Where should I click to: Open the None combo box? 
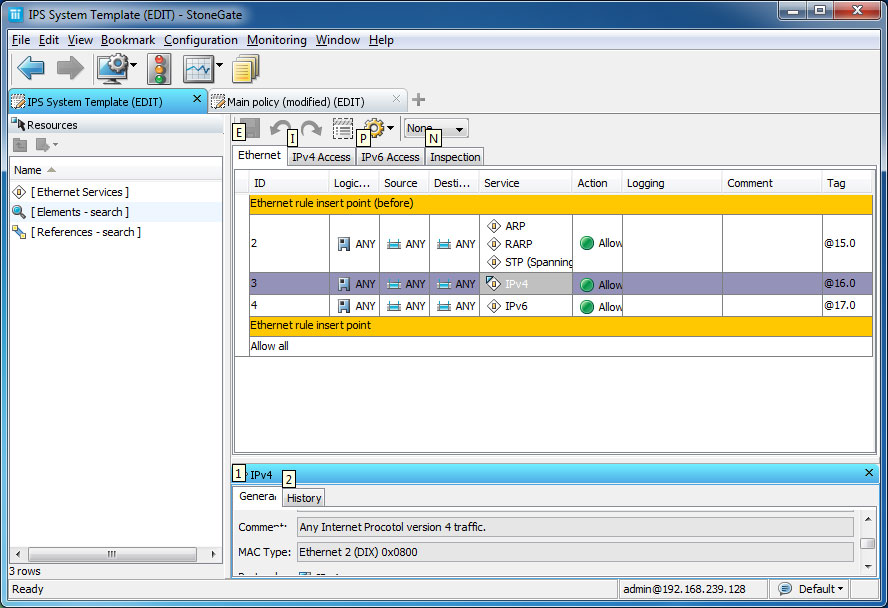[436, 129]
